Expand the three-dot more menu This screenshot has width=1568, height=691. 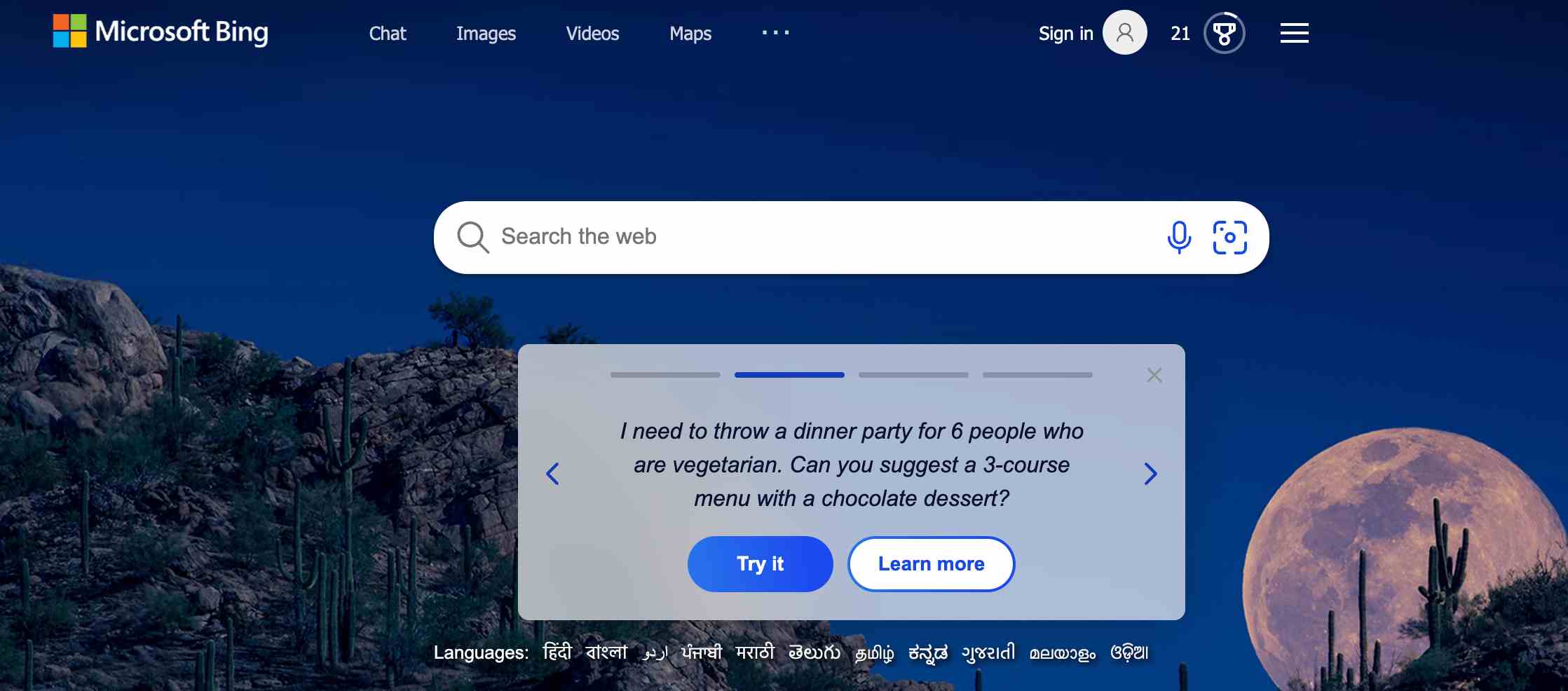(776, 32)
